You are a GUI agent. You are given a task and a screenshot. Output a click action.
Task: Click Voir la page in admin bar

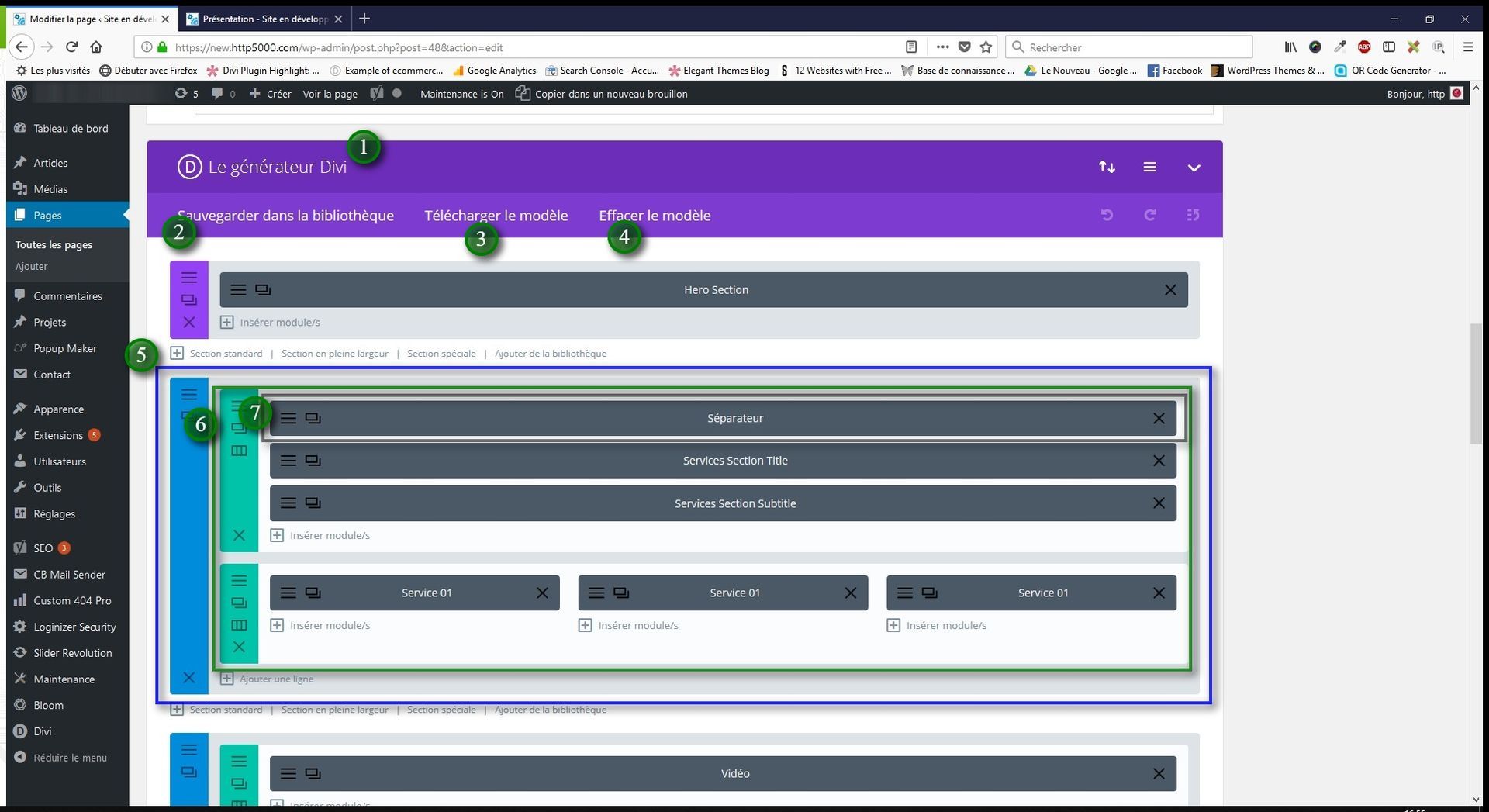[x=330, y=94]
